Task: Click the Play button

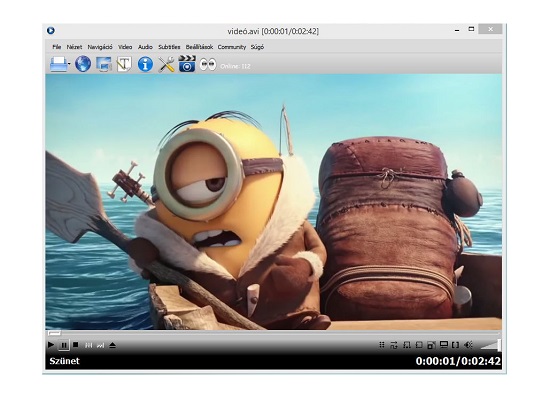Action: [x=51, y=345]
